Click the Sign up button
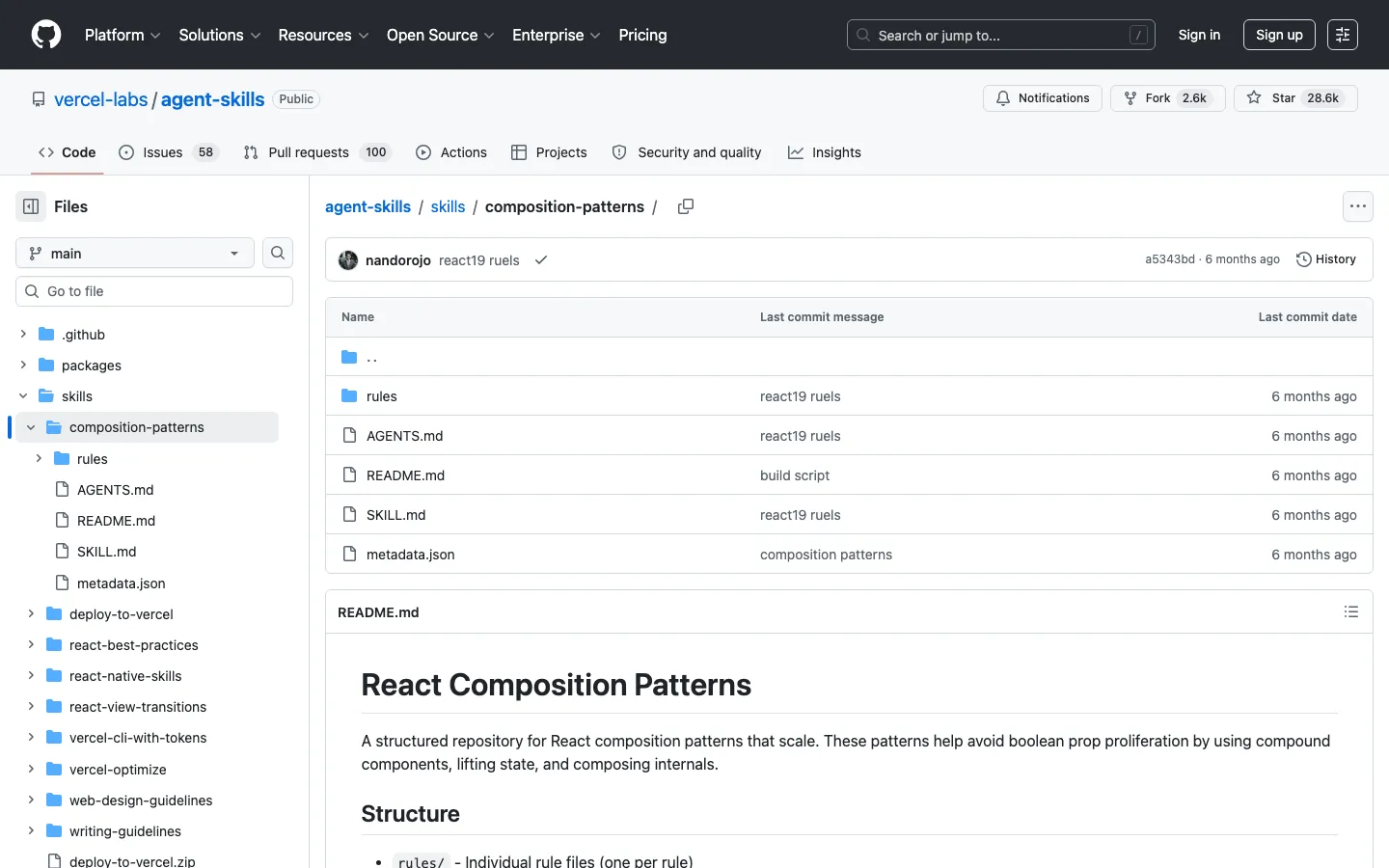Viewport: 1389px width, 868px height. tap(1279, 35)
